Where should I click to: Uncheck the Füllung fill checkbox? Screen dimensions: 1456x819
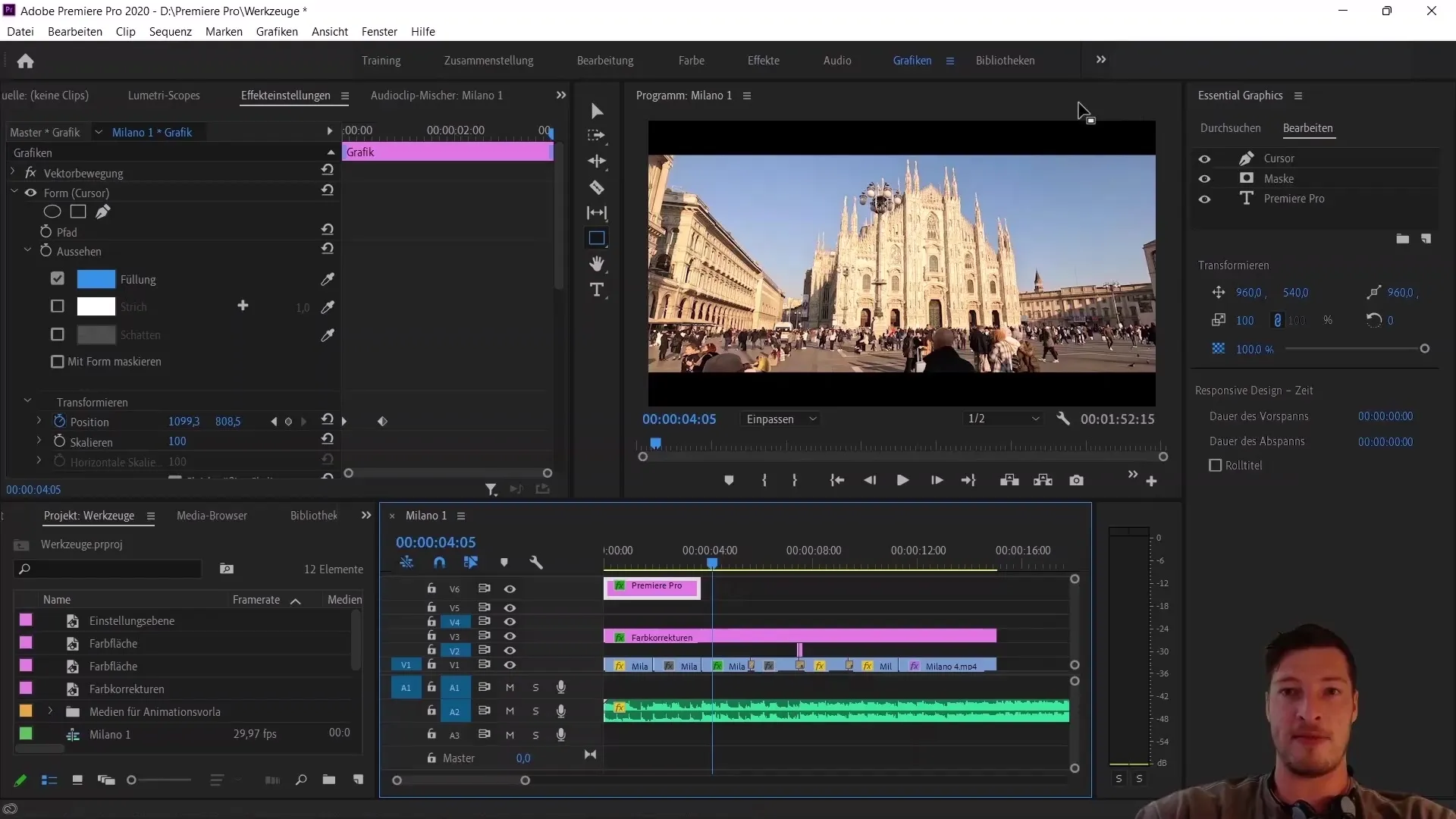pos(58,278)
